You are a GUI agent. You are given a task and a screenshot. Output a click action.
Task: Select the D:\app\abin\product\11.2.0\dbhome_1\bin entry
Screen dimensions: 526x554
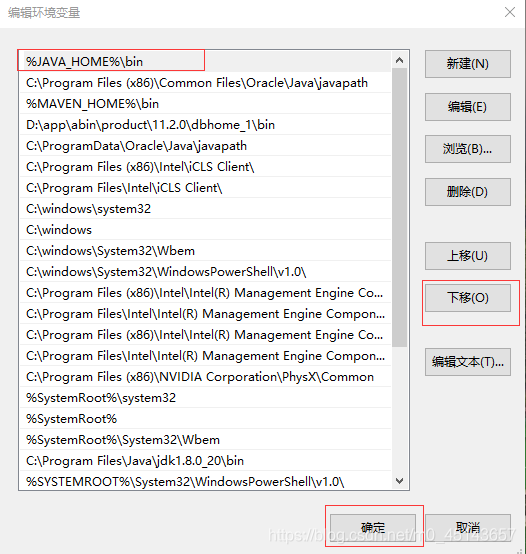206,125
